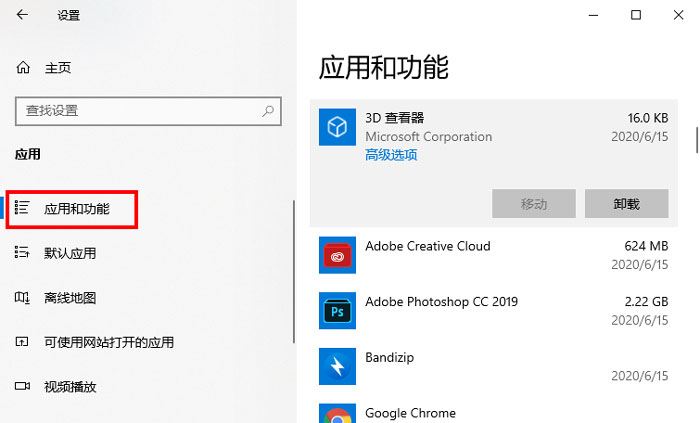Click the 离线地图 map icon
Screen dimensions: 700x423
click(x=22, y=297)
